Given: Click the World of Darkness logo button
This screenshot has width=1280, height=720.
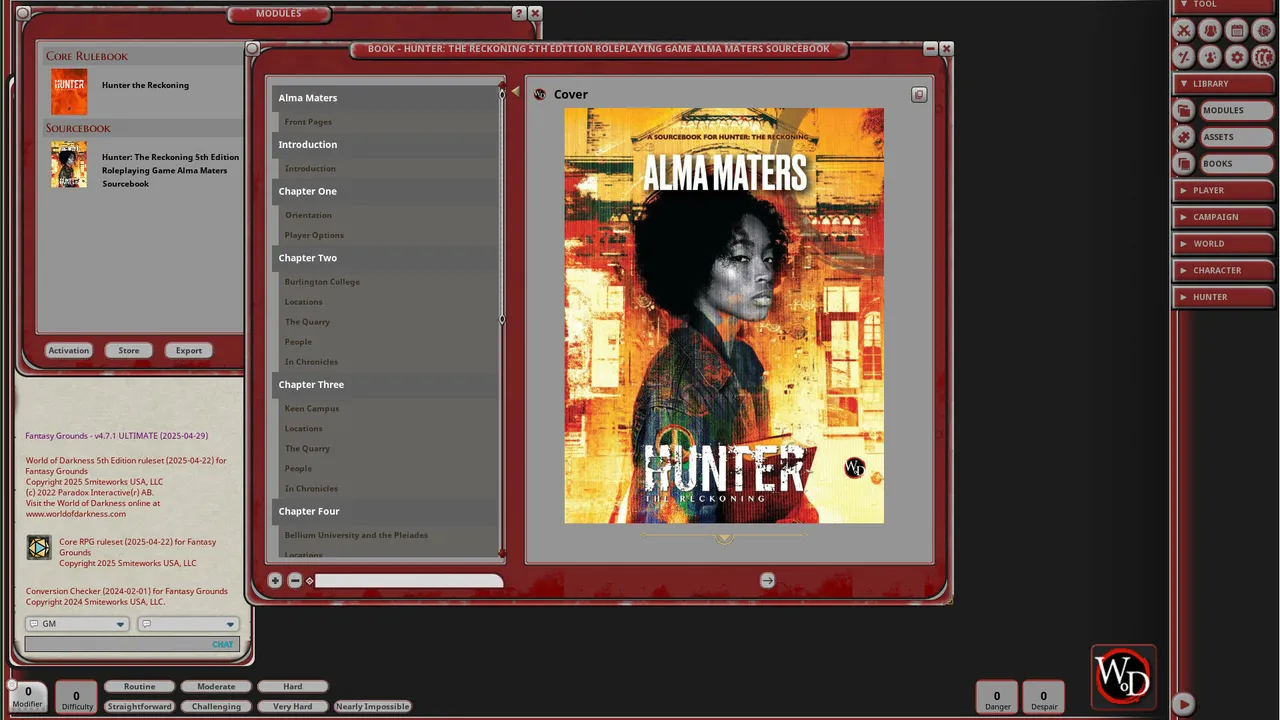Looking at the screenshot, I should tap(1123, 677).
